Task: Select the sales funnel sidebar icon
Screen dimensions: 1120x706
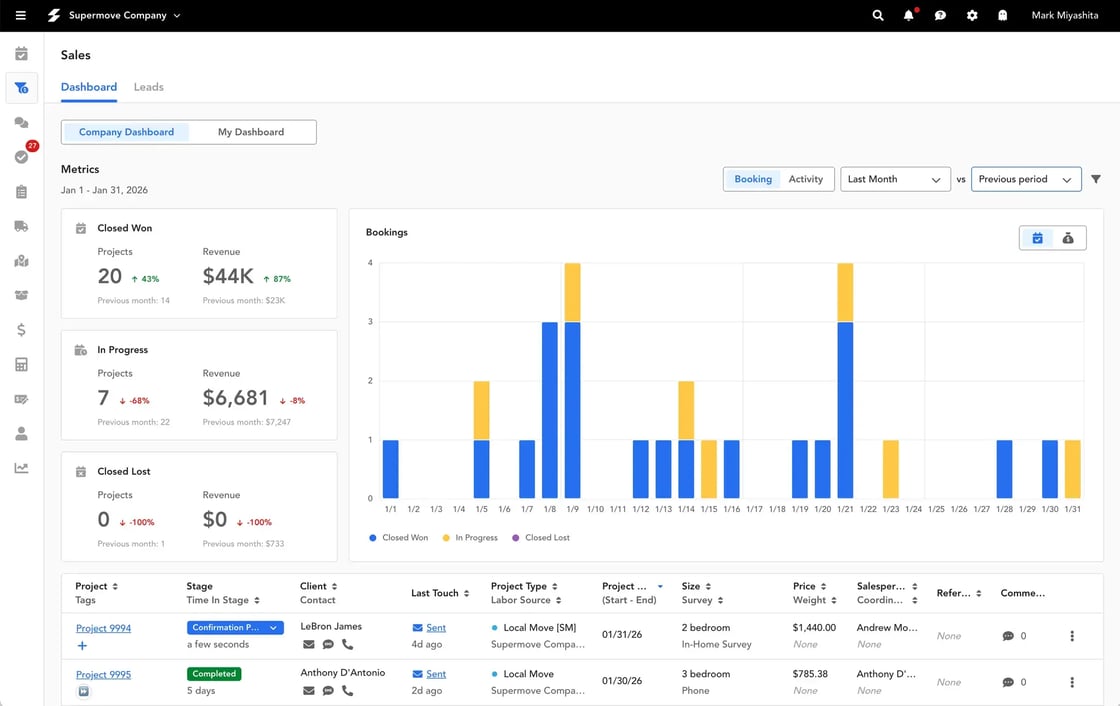Action: [21, 88]
